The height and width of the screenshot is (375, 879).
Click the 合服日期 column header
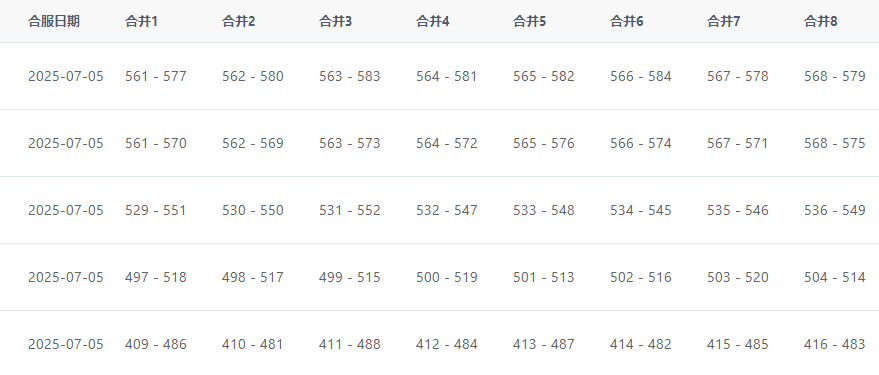click(x=54, y=21)
